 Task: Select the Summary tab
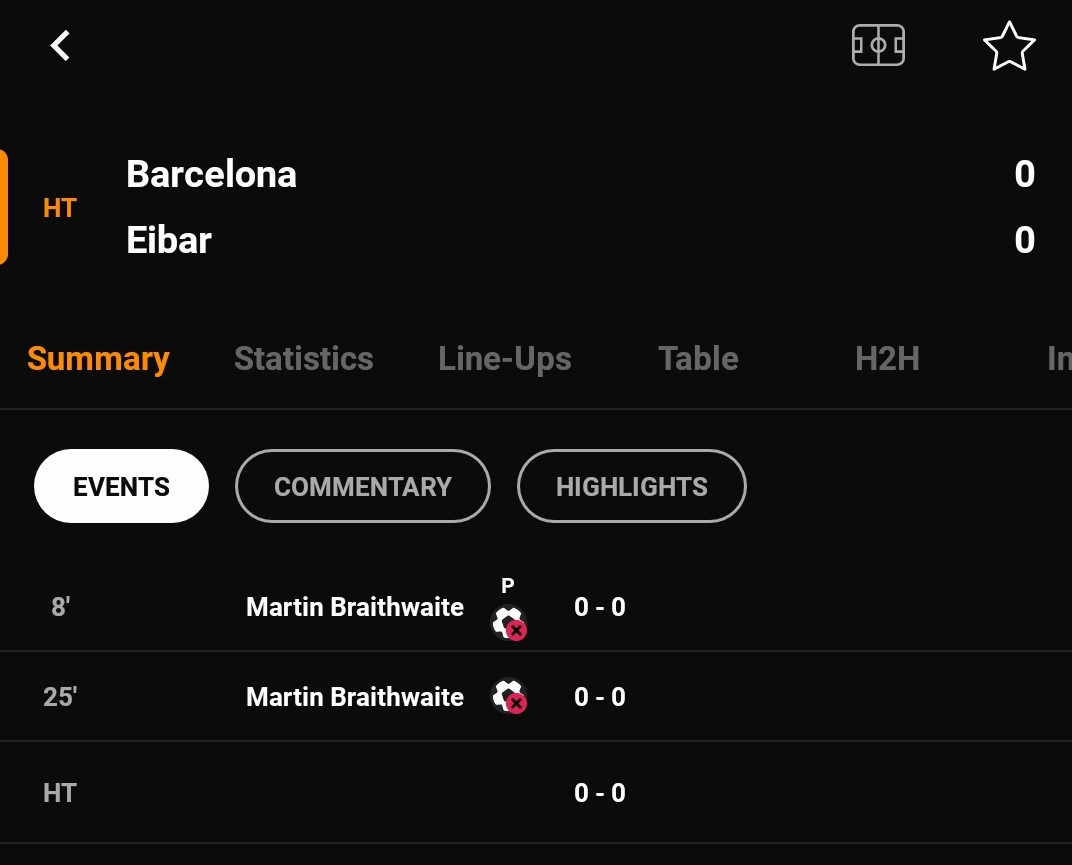[x=98, y=359]
